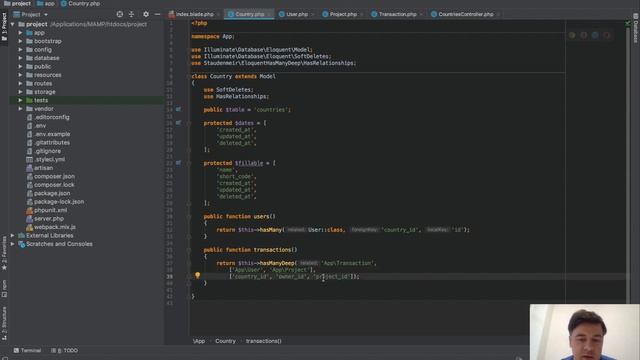Screen dimensions: 640x360
Task: Close the index.blade.php tab
Action: (x=218, y=14)
